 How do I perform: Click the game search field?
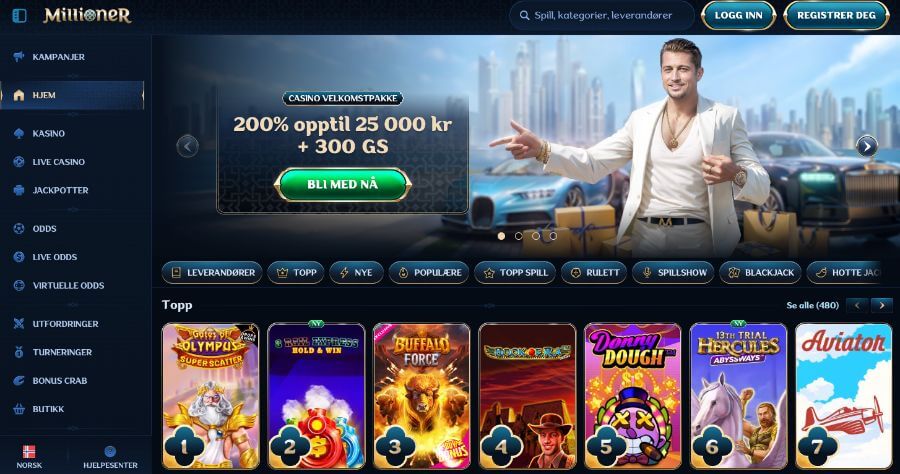[x=602, y=15]
